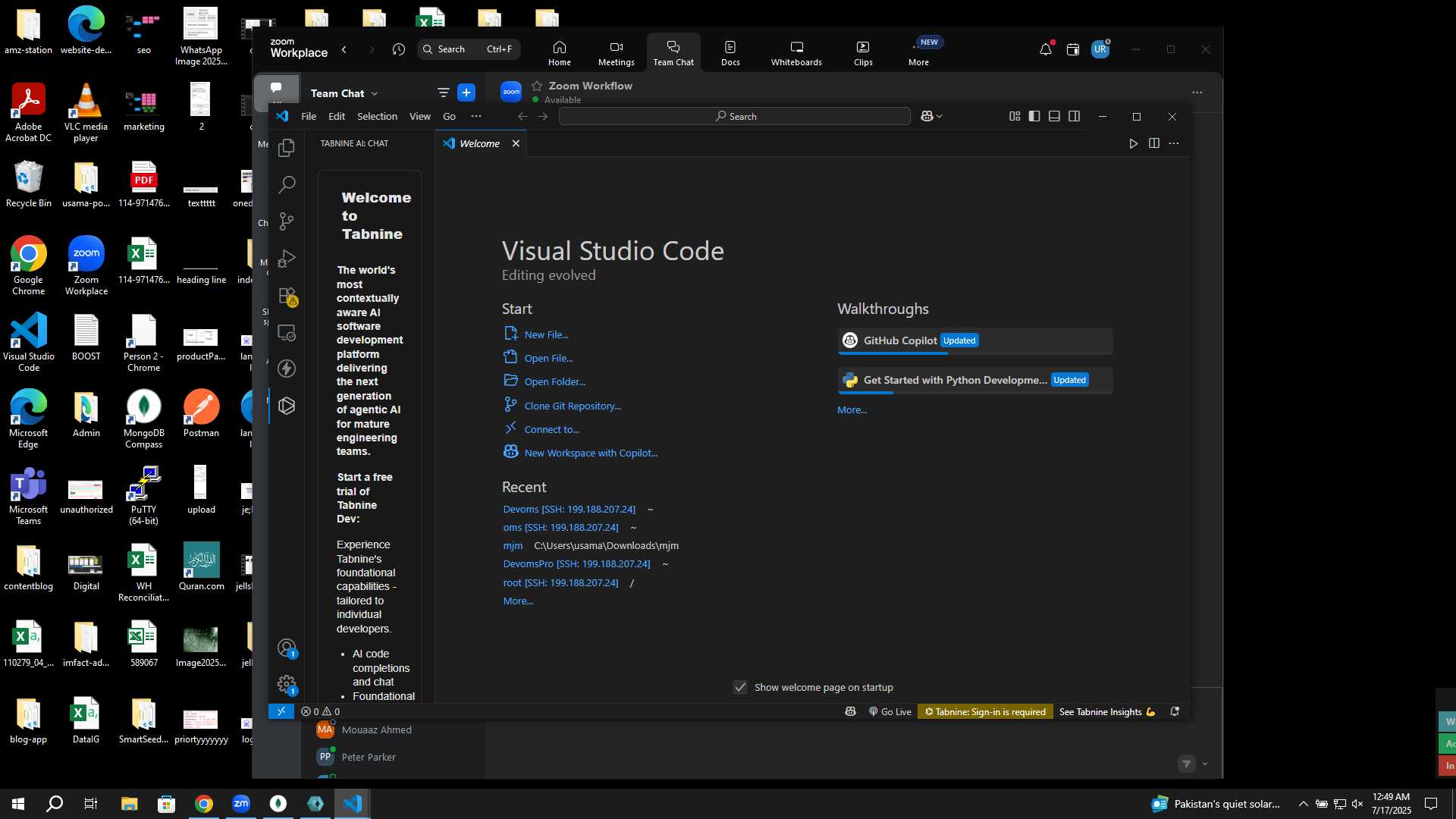Viewport: 1456px width, 819px height.
Task: Open the Selection menu
Action: (377, 116)
